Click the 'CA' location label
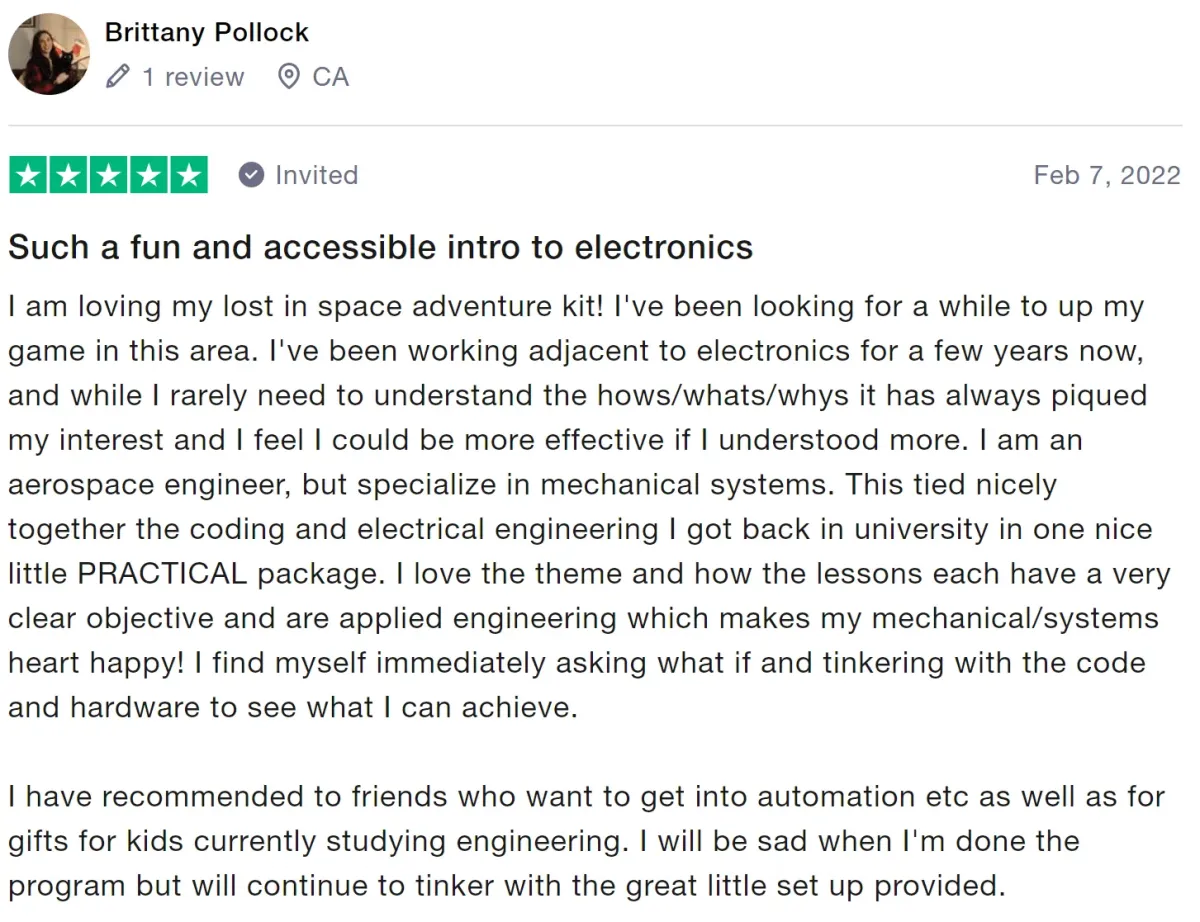This screenshot has width=1200, height=922. (330, 77)
